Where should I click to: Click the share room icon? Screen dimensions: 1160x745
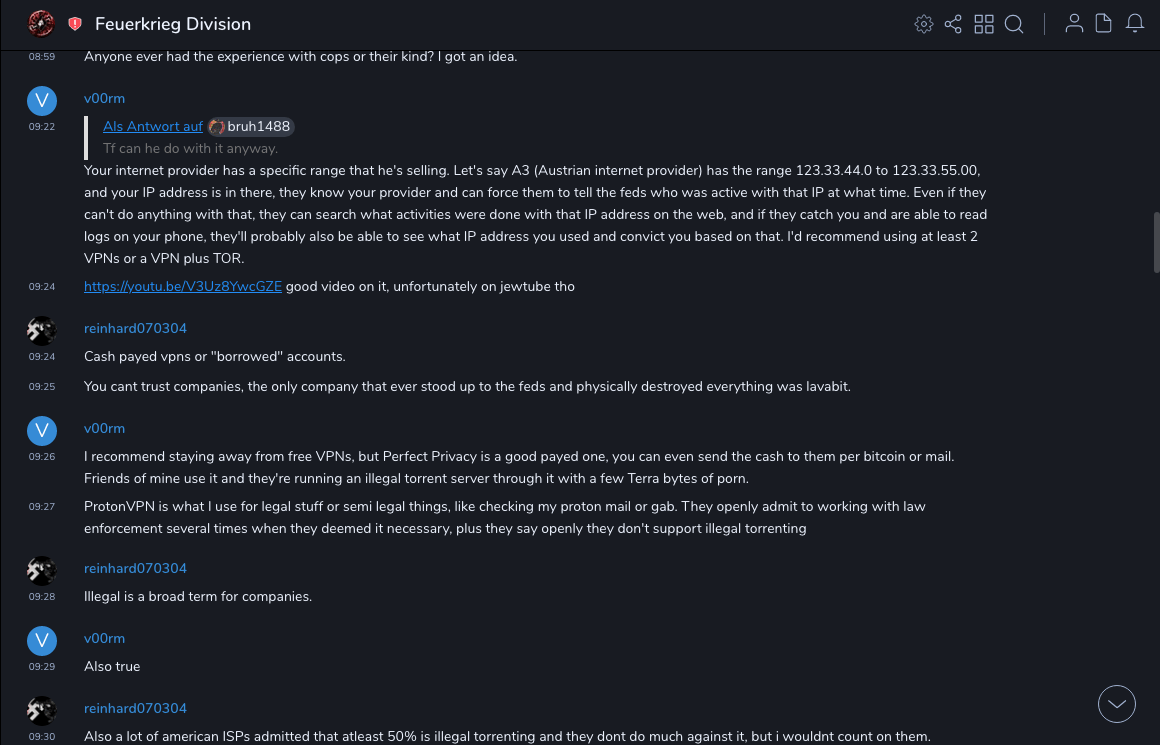[953, 24]
